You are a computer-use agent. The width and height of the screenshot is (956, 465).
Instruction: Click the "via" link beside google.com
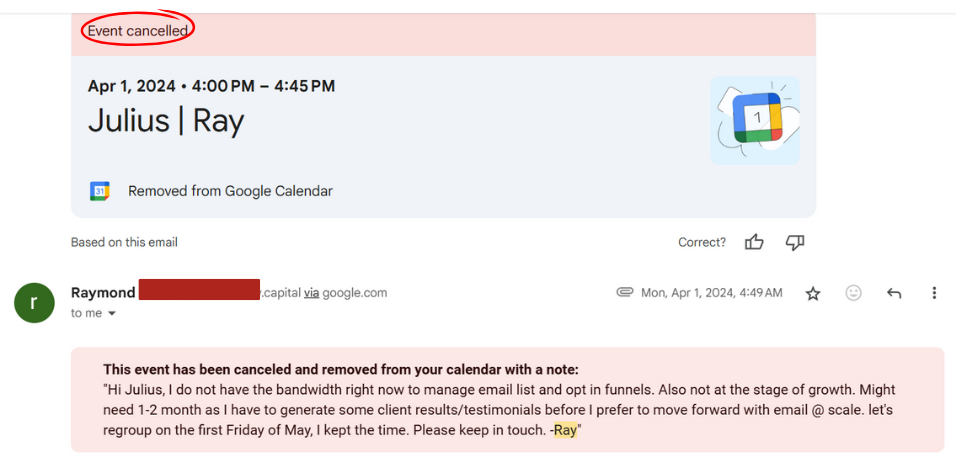pyautogui.click(x=312, y=293)
